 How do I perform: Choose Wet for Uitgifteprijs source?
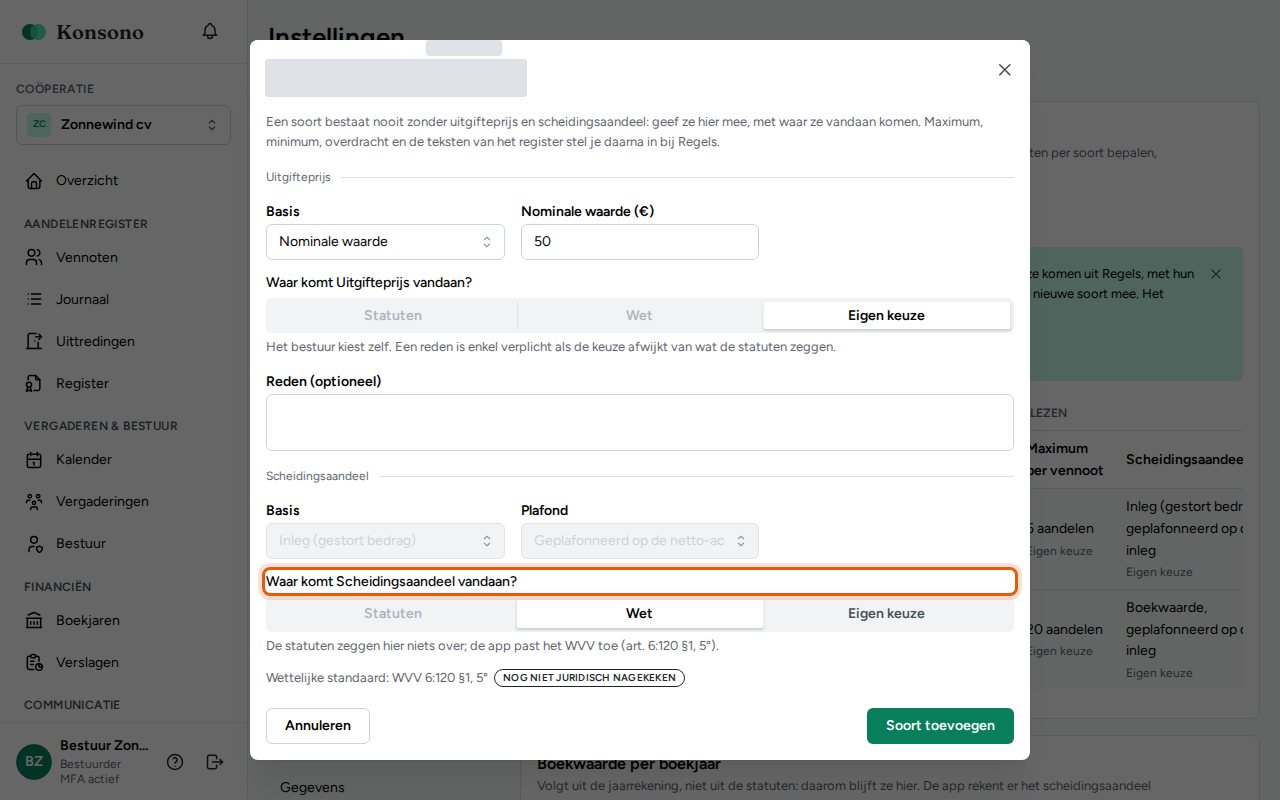pos(639,316)
